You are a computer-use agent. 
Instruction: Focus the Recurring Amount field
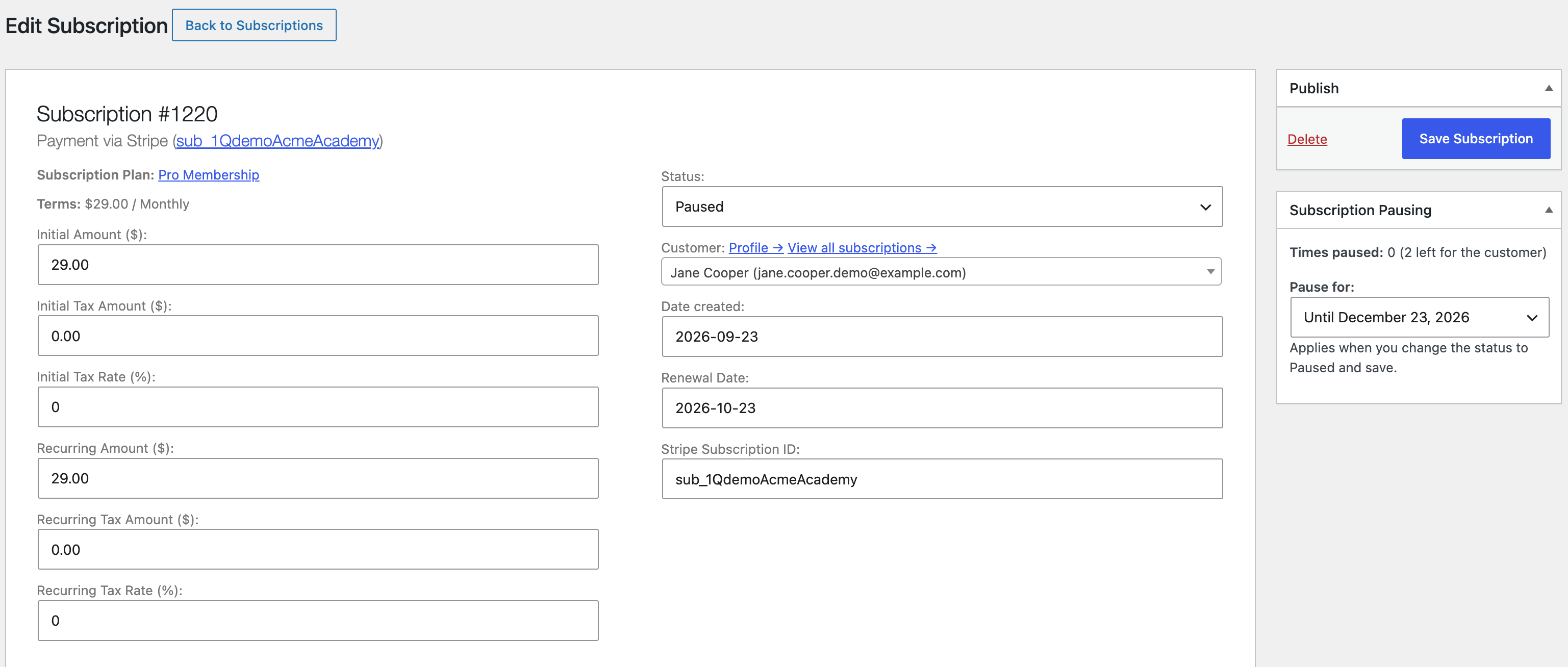pos(318,478)
